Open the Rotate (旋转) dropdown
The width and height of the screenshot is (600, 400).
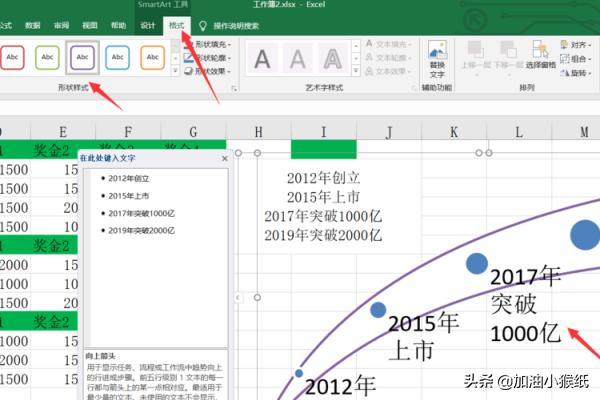(x=576, y=72)
